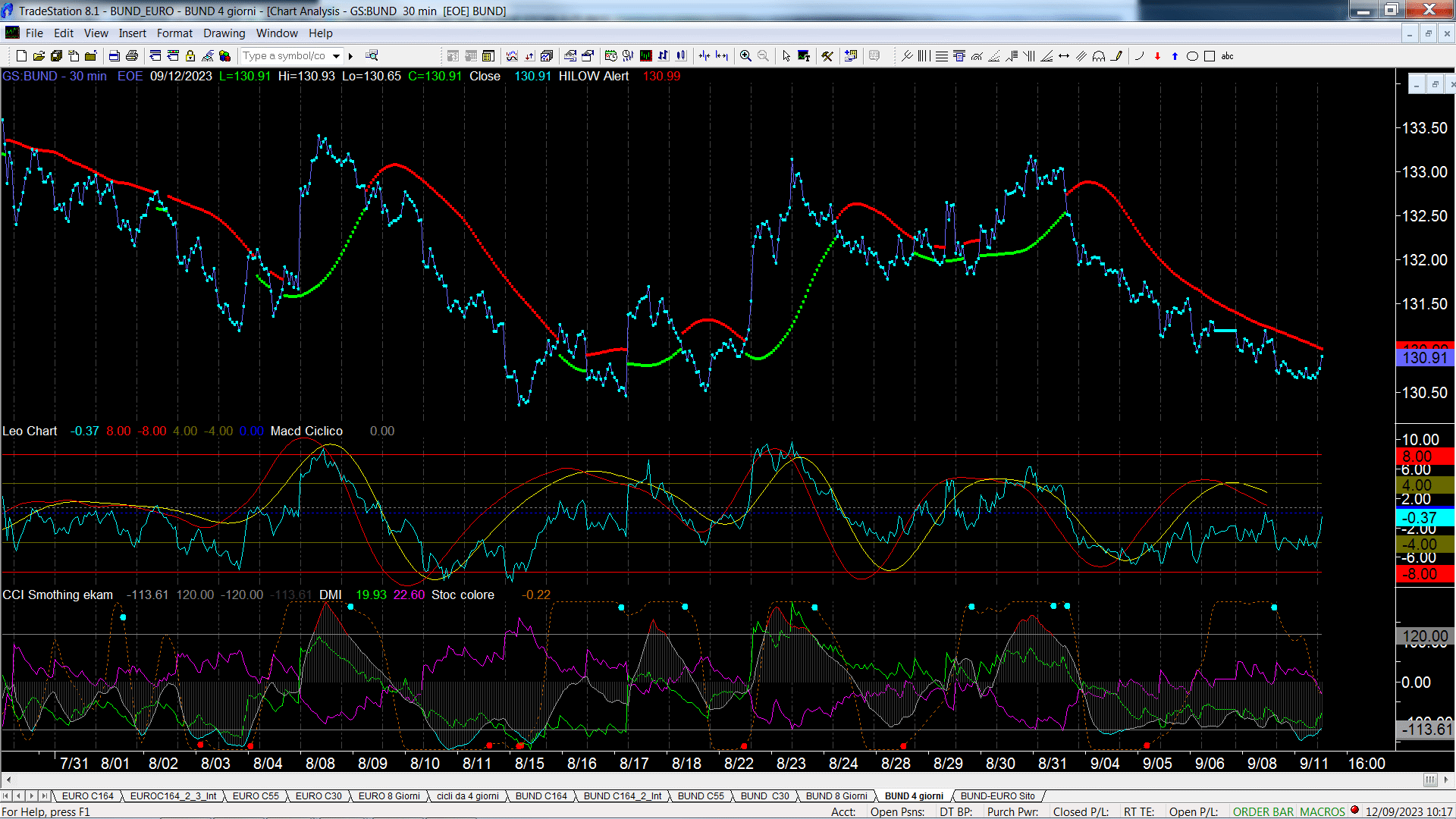Switch to the BUND C164 tab
Screen dimensions: 1456x819
click(x=541, y=795)
